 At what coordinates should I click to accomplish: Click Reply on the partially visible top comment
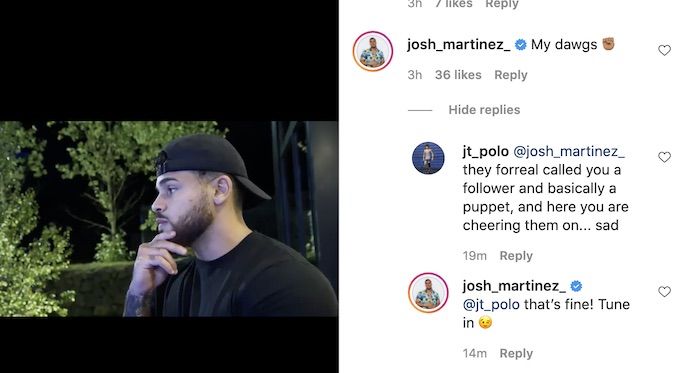pos(502,4)
